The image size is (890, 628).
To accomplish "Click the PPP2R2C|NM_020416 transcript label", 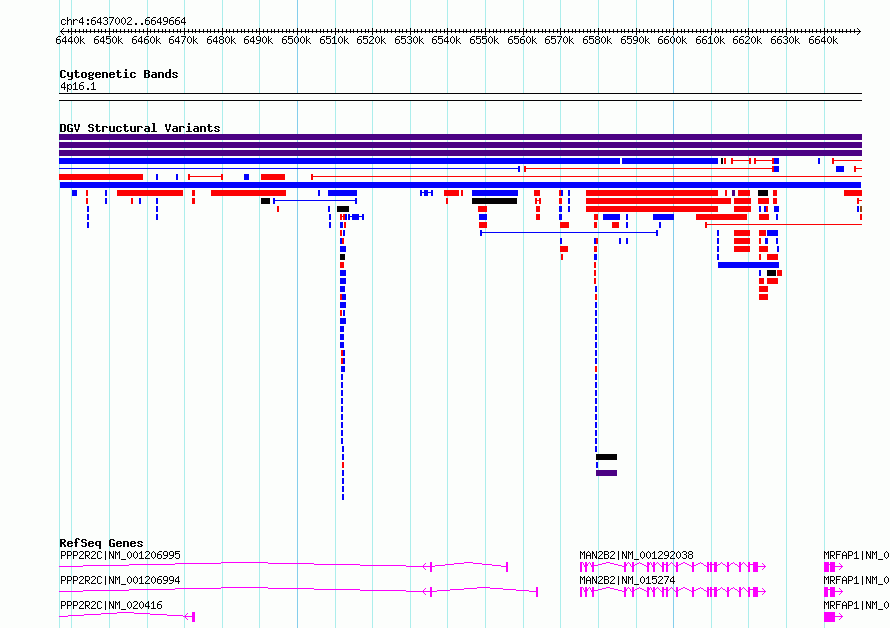I will coord(111,605).
